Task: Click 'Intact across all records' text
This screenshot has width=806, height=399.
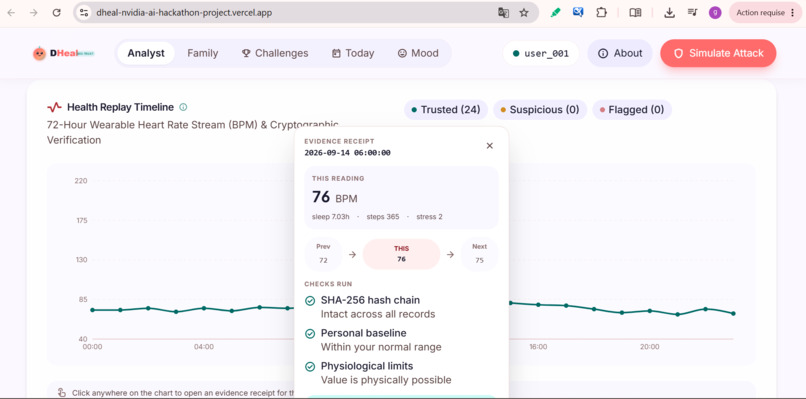Action: 378,314
